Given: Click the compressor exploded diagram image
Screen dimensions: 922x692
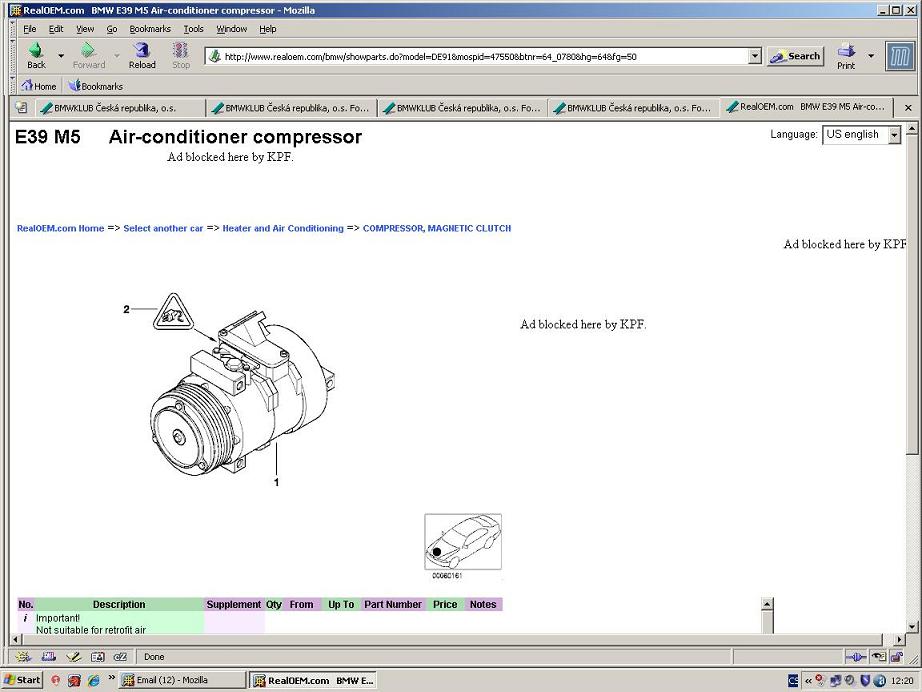Looking at the screenshot, I should 230,390.
